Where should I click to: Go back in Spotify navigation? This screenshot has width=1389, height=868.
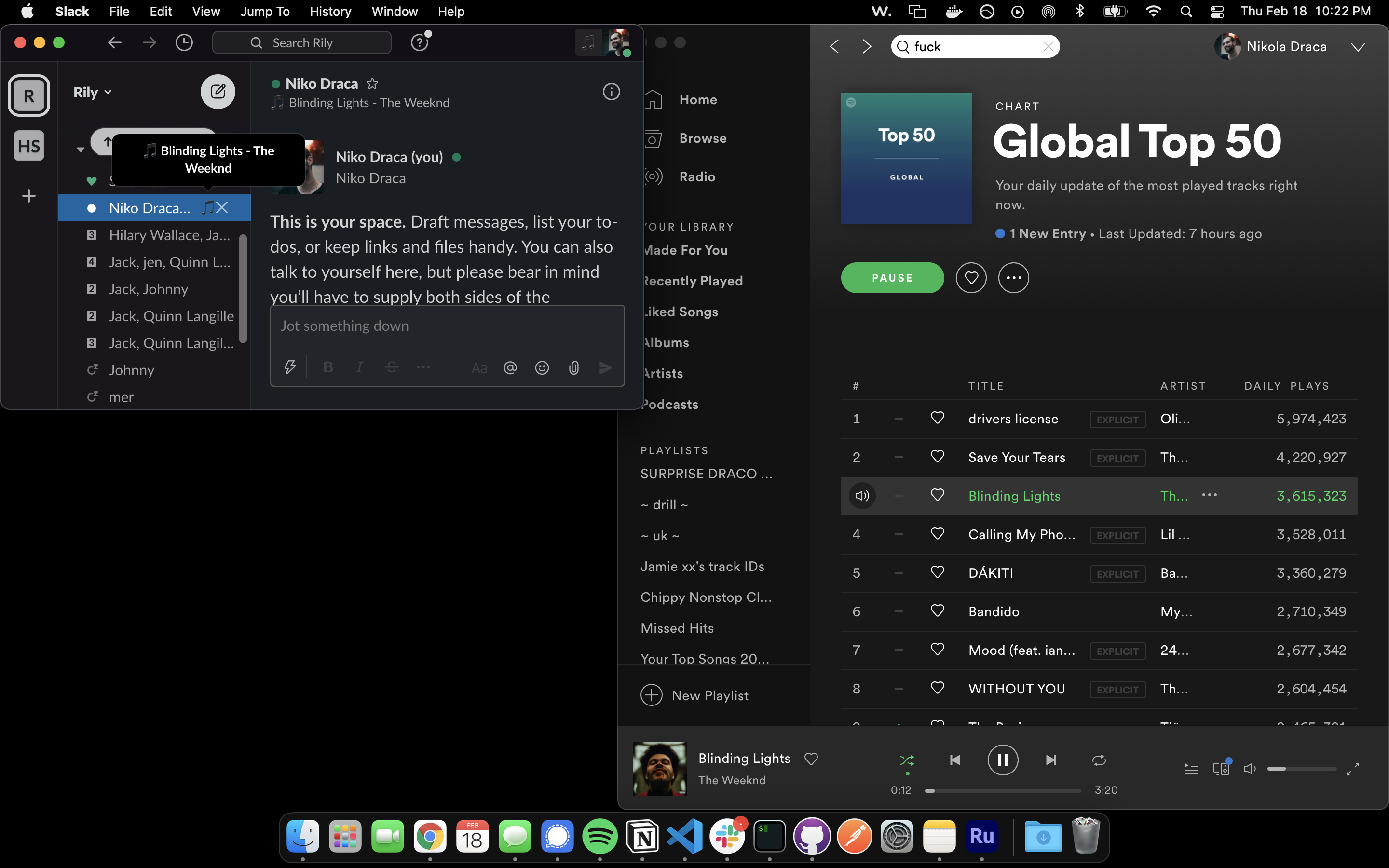835,46
